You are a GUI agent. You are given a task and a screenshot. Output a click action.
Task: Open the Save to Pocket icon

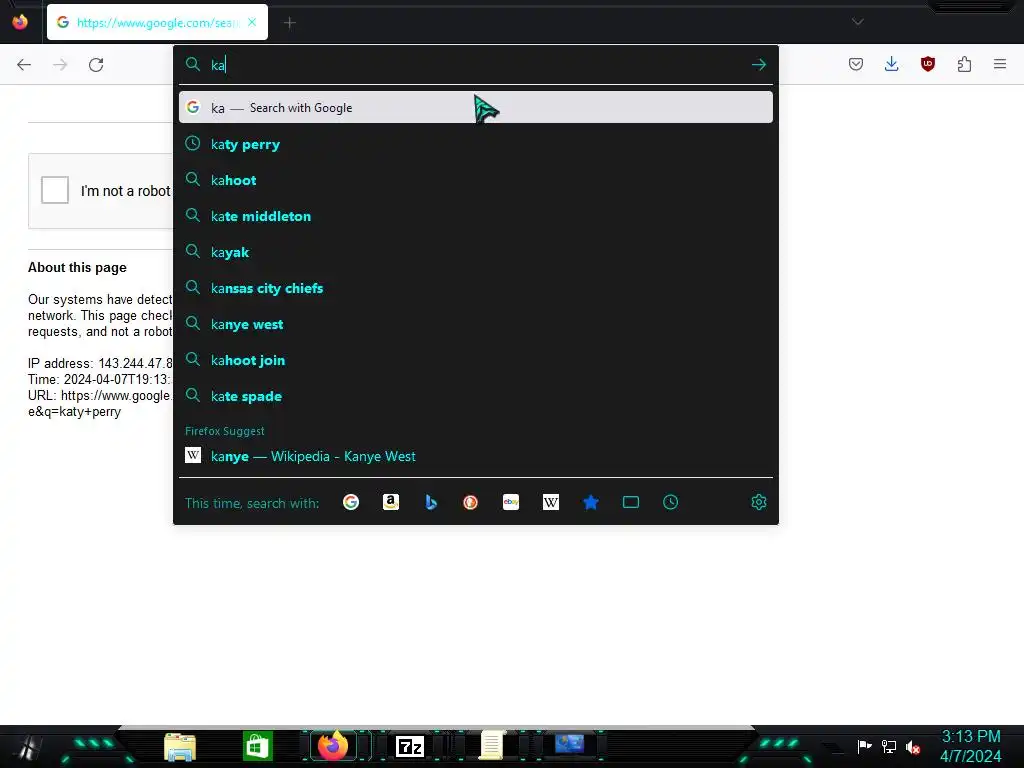856,64
